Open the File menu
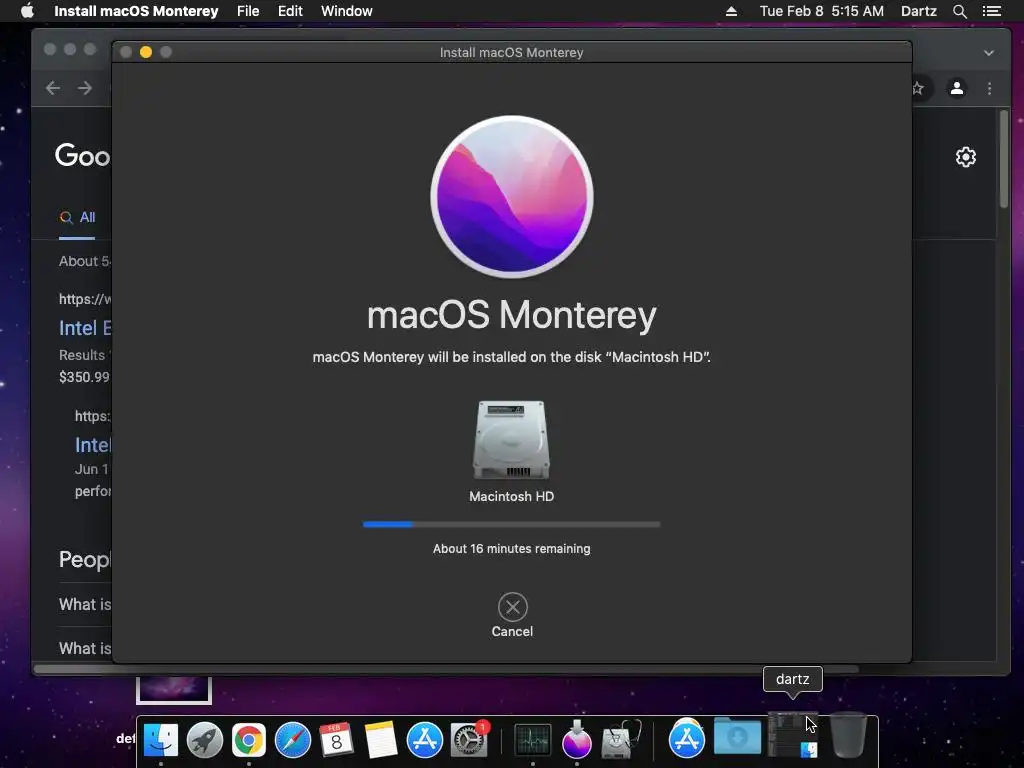This screenshot has height=768, width=1024. [x=248, y=11]
